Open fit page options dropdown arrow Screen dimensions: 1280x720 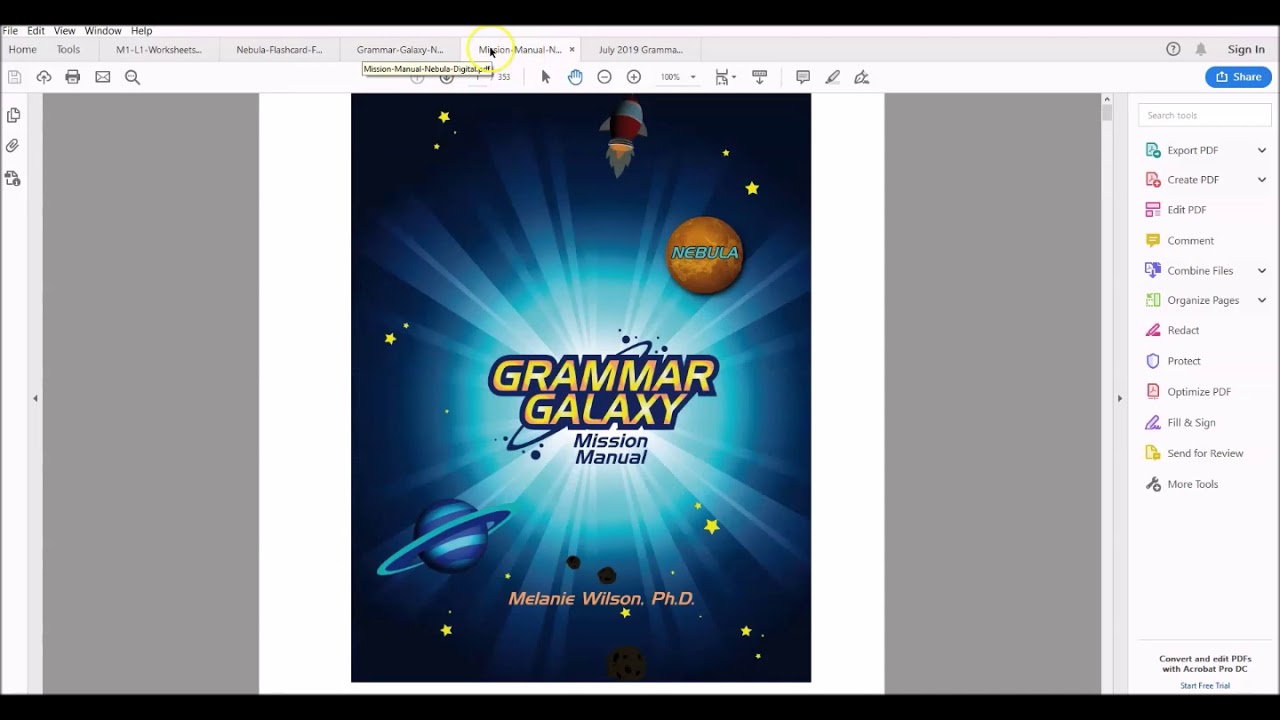pyautogui.click(x=734, y=77)
